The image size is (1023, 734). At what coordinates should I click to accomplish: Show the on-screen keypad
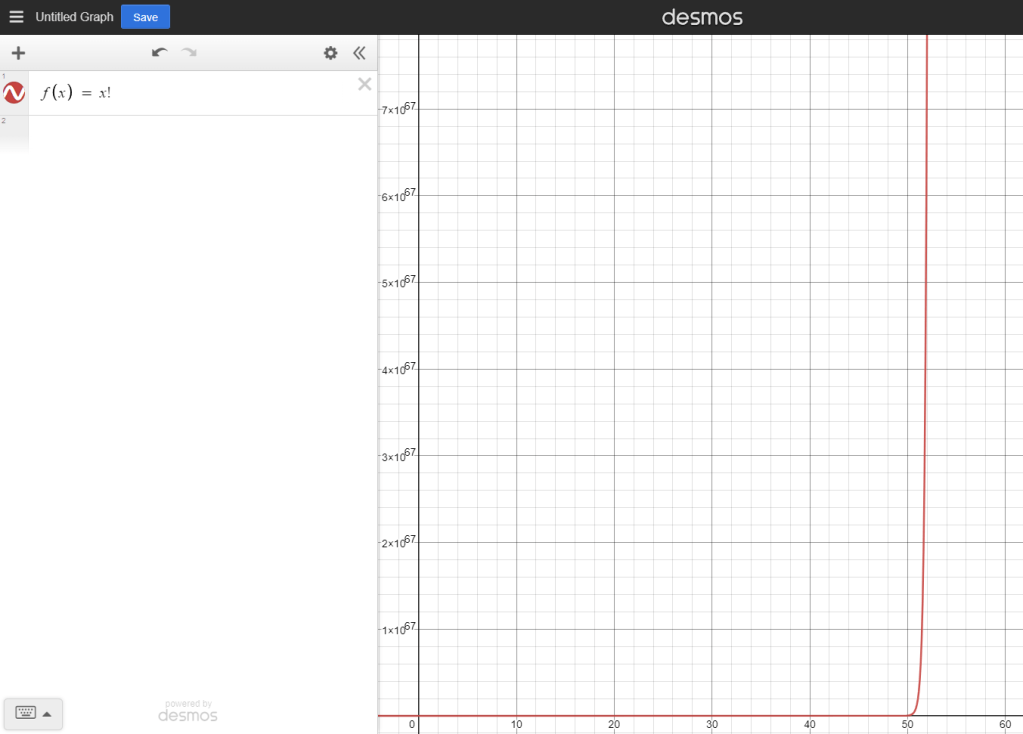click(x=33, y=713)
